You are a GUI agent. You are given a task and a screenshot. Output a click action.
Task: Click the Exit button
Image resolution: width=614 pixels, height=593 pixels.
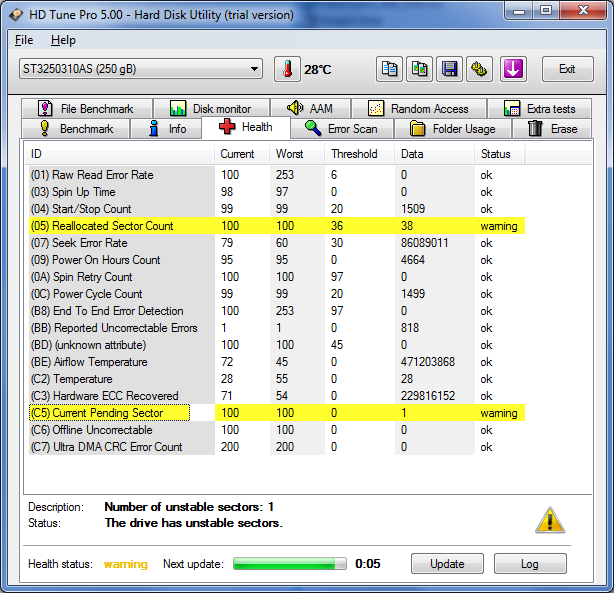tap(567, 69)
